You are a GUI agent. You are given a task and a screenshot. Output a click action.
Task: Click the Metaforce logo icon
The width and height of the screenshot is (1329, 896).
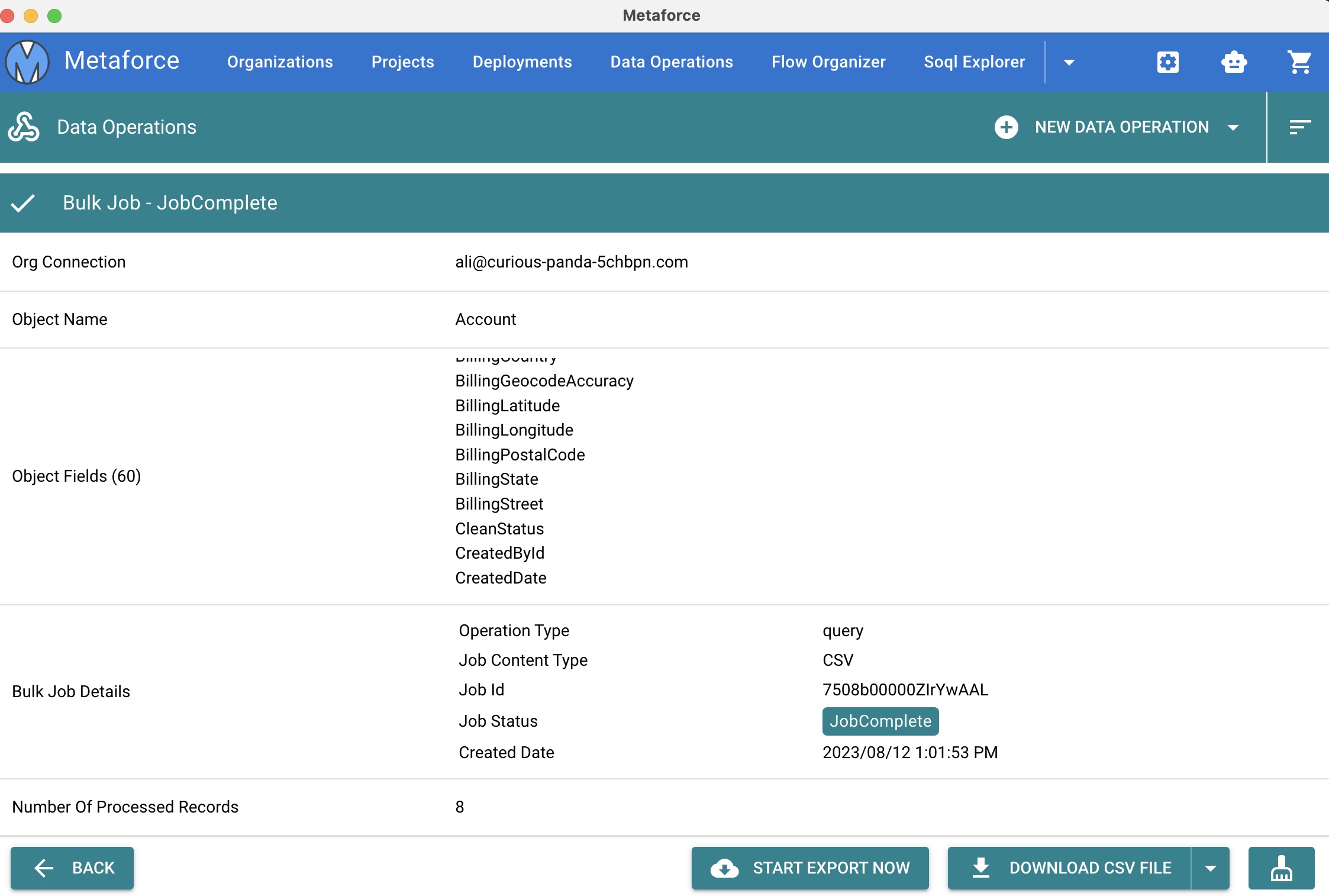click(x=27, y=62)
